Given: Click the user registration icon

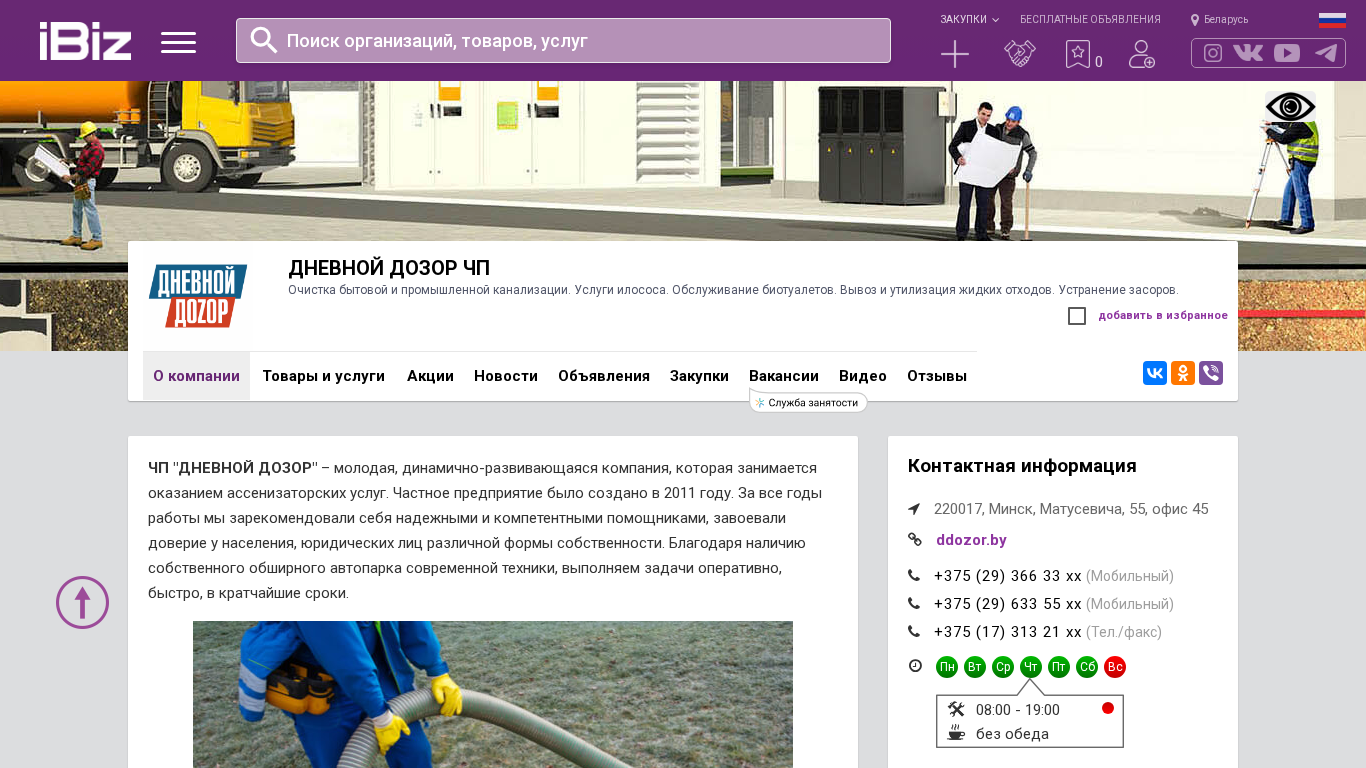Looking at the screenshot, I should pos(1142,54).
